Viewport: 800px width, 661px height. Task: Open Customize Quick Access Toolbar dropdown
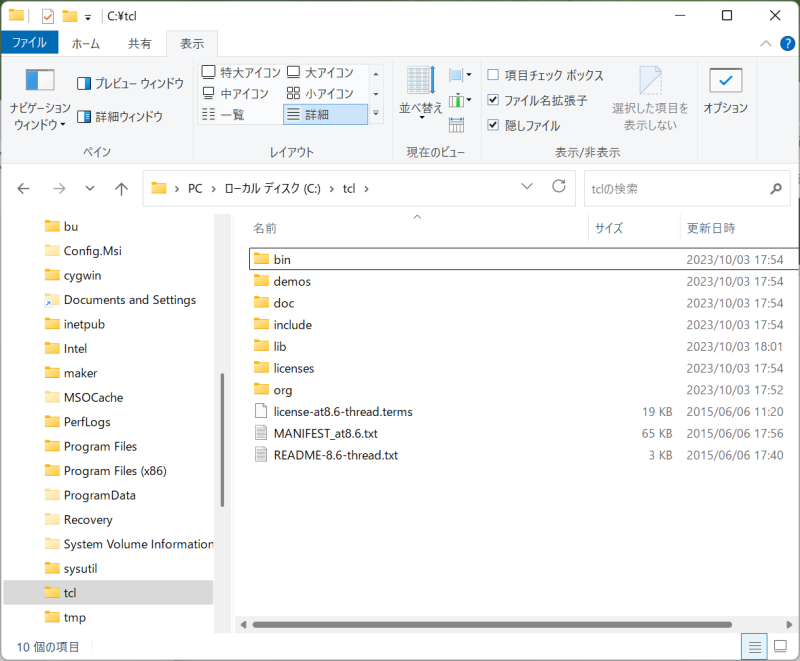[88, 17]
